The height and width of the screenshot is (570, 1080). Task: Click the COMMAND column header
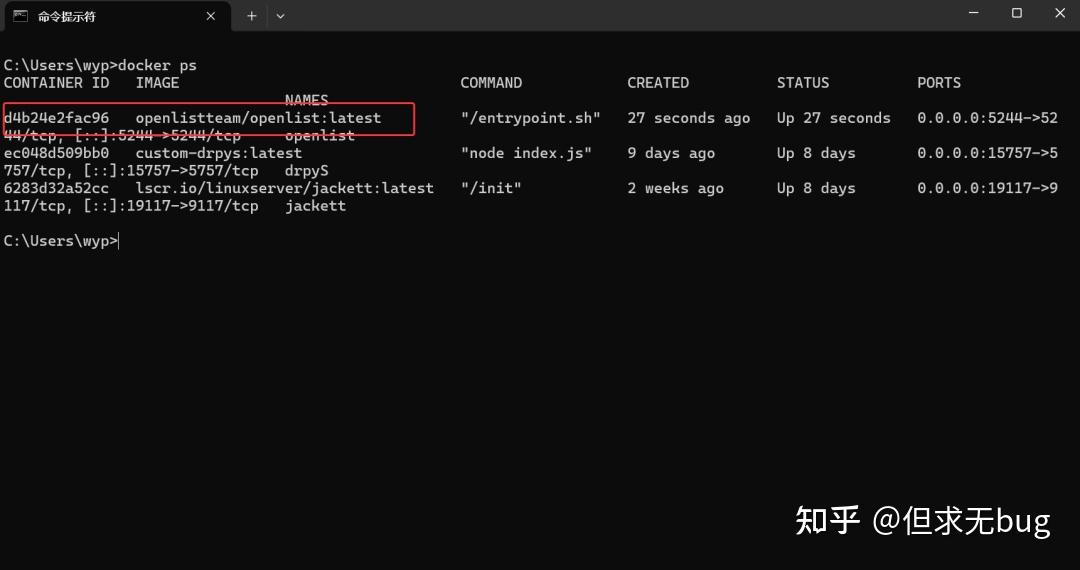(x=491, y=83)
